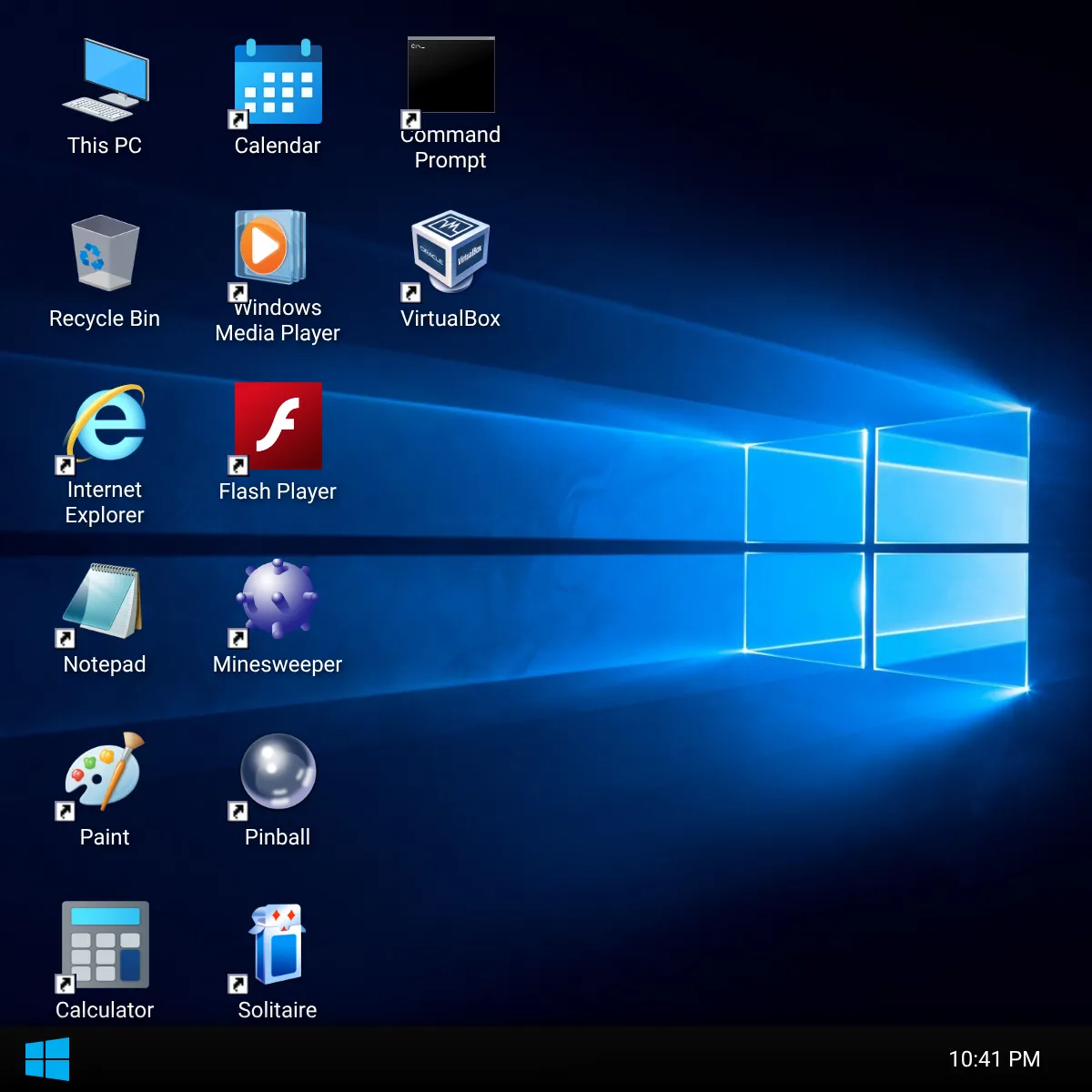Image resolution: width=1092 pixels, height=1092 pixels.
Task: Click the "Minesweeper" label text
Action: (278, 664)
